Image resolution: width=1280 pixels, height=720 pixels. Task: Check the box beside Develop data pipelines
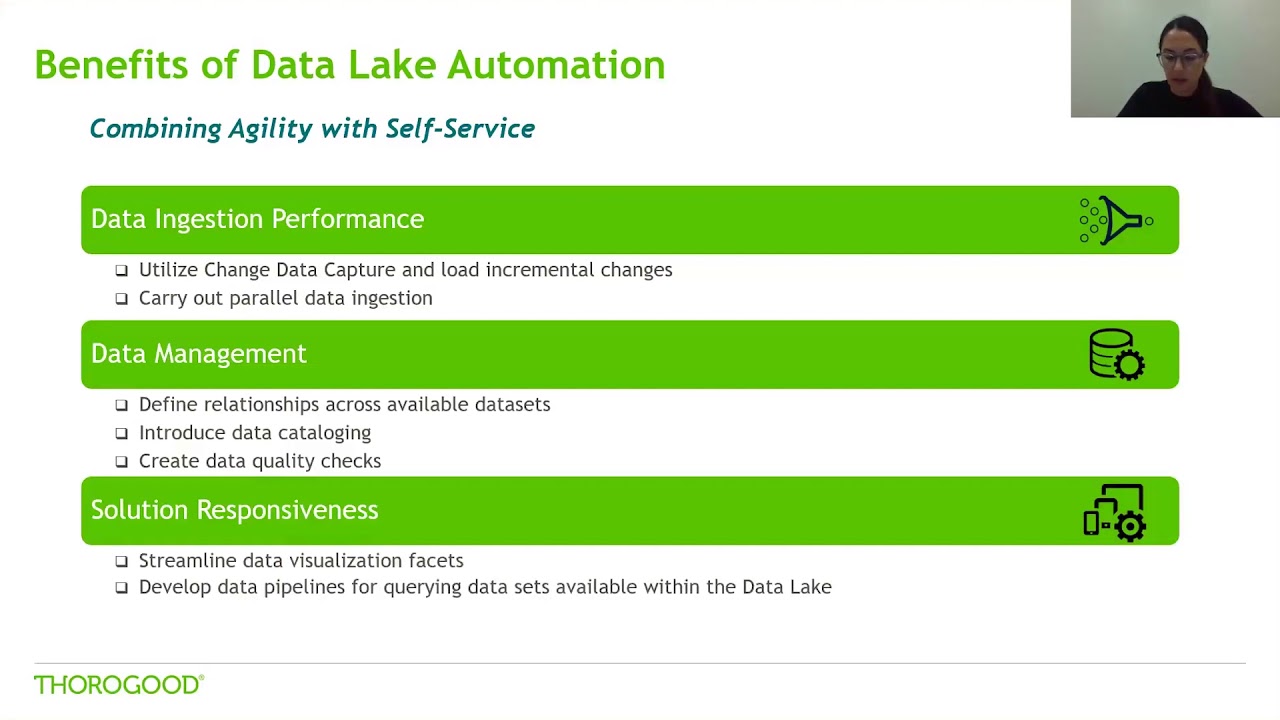pos(121,588)
